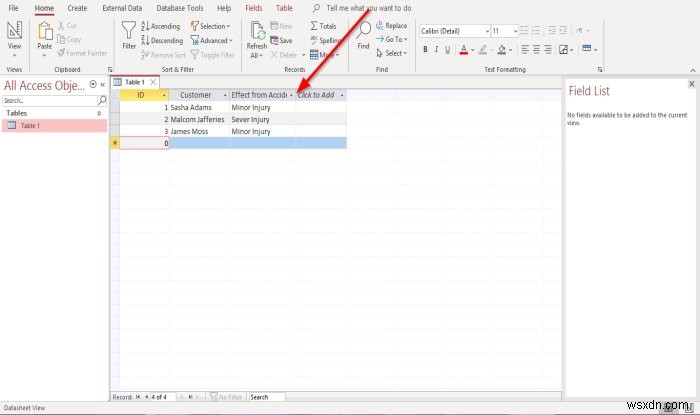Apply Italic formatting
700x415 pixels.
(436, 50)
